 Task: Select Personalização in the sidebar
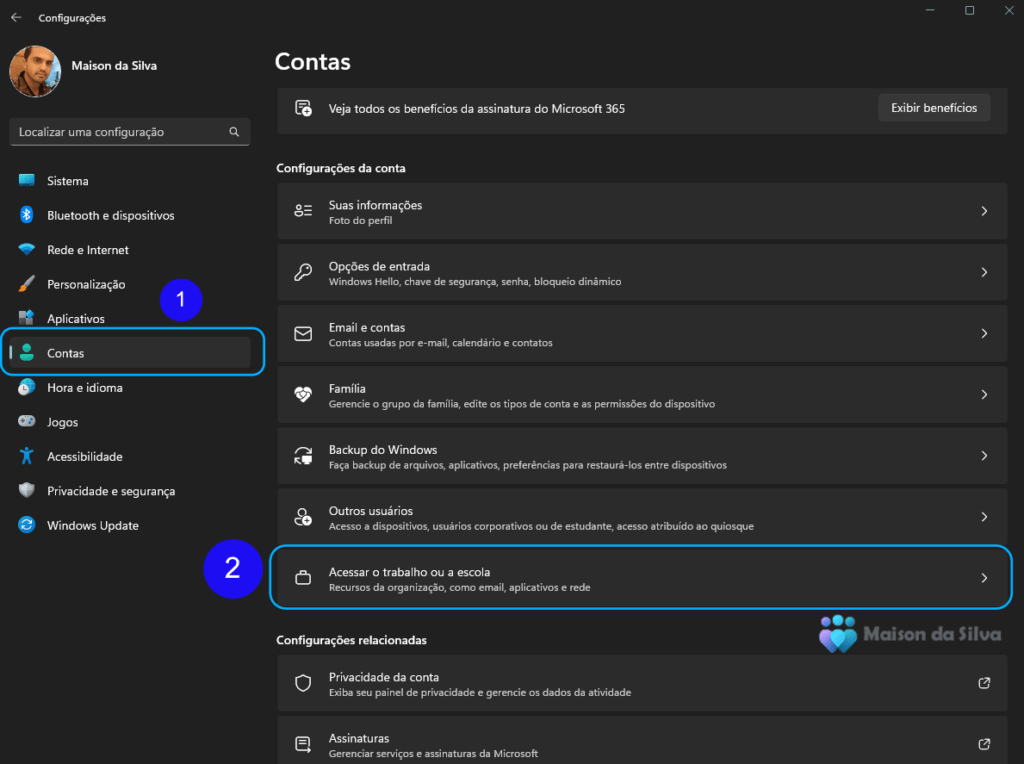pyautogui.click(x=86, y=285)
